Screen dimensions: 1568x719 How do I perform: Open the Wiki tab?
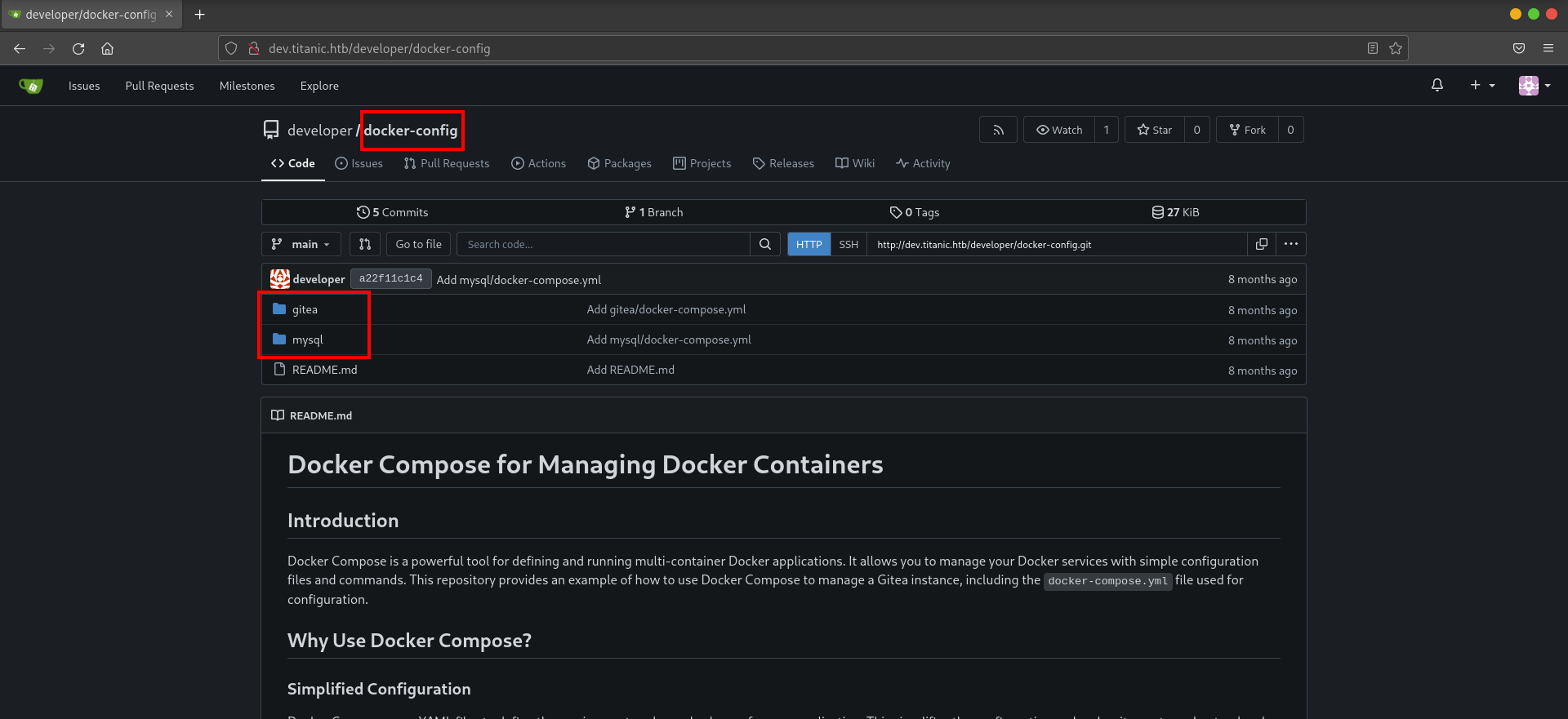(x=855, y=163)
